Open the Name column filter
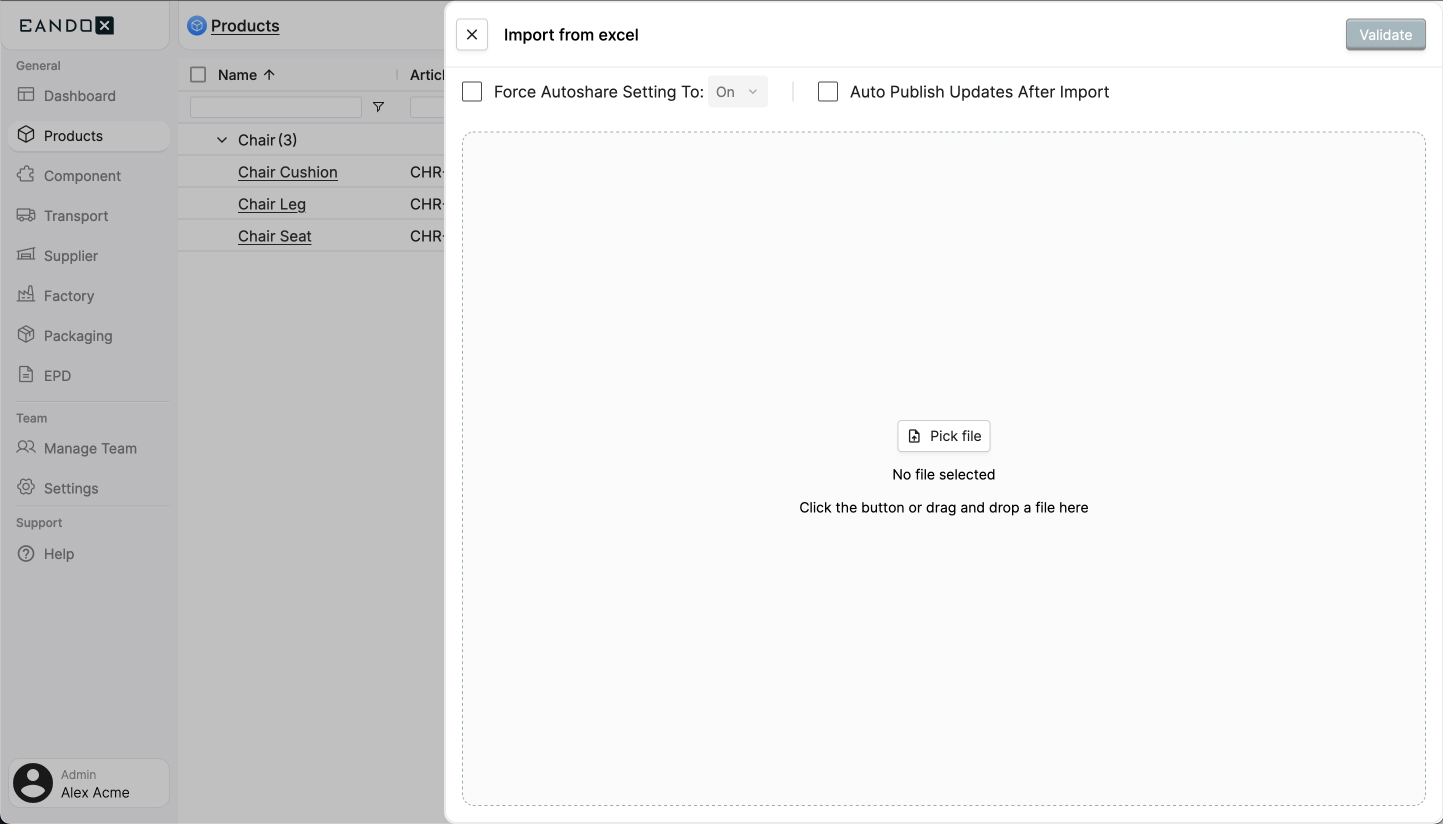The height and width of the screenshot is (824, 1443). [x=378, y=106]
